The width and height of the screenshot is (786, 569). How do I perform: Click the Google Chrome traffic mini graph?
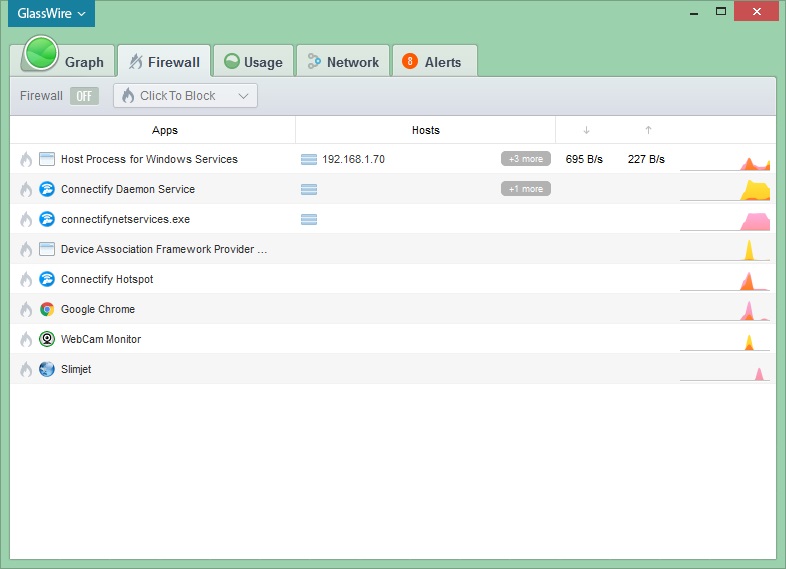click(x=725, y=311)
